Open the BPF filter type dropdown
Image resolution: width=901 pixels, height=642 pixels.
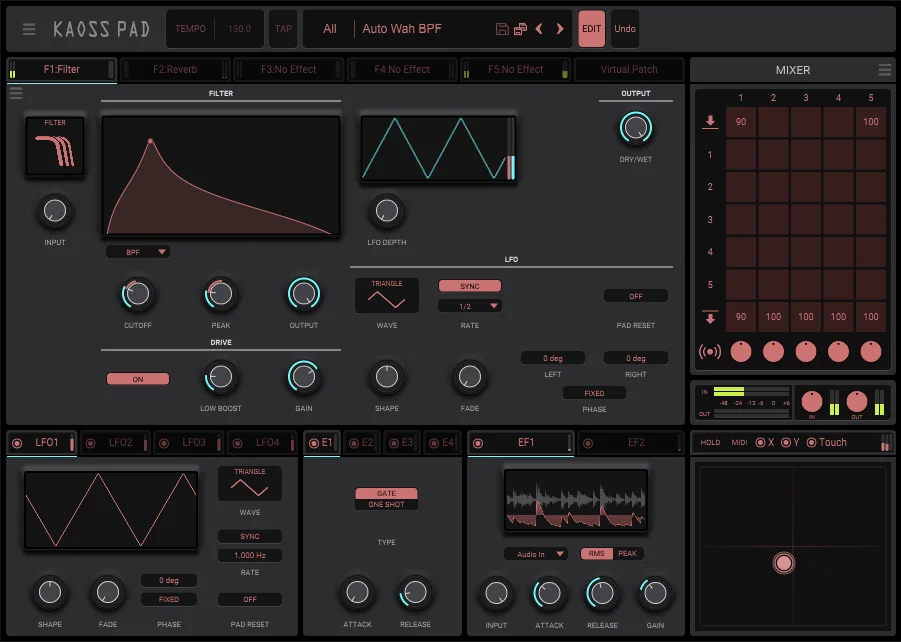tap(138, 252)
